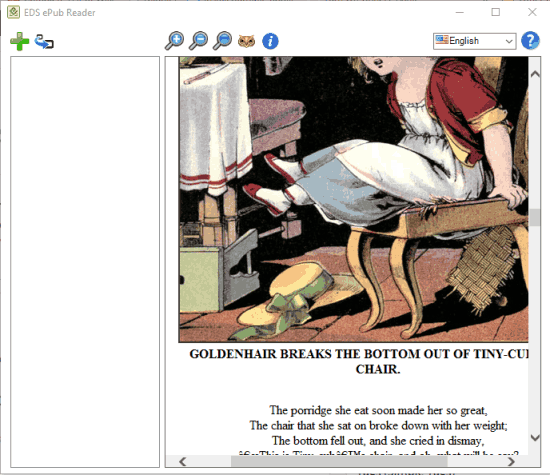Click the vertical scrollbar down arrow

535,437
